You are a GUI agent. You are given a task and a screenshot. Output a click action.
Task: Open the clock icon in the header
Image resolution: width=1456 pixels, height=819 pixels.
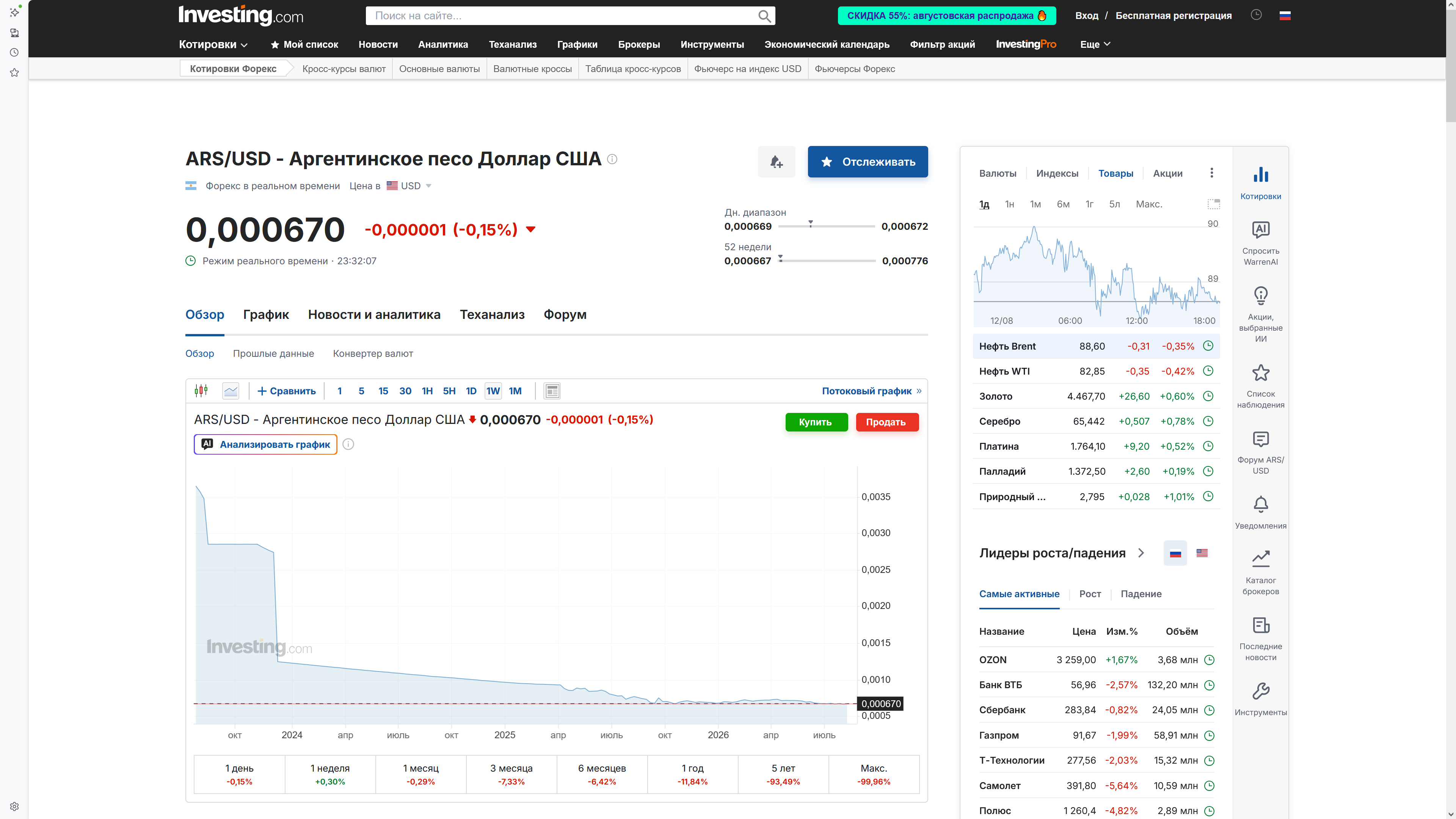[1256, 15]
